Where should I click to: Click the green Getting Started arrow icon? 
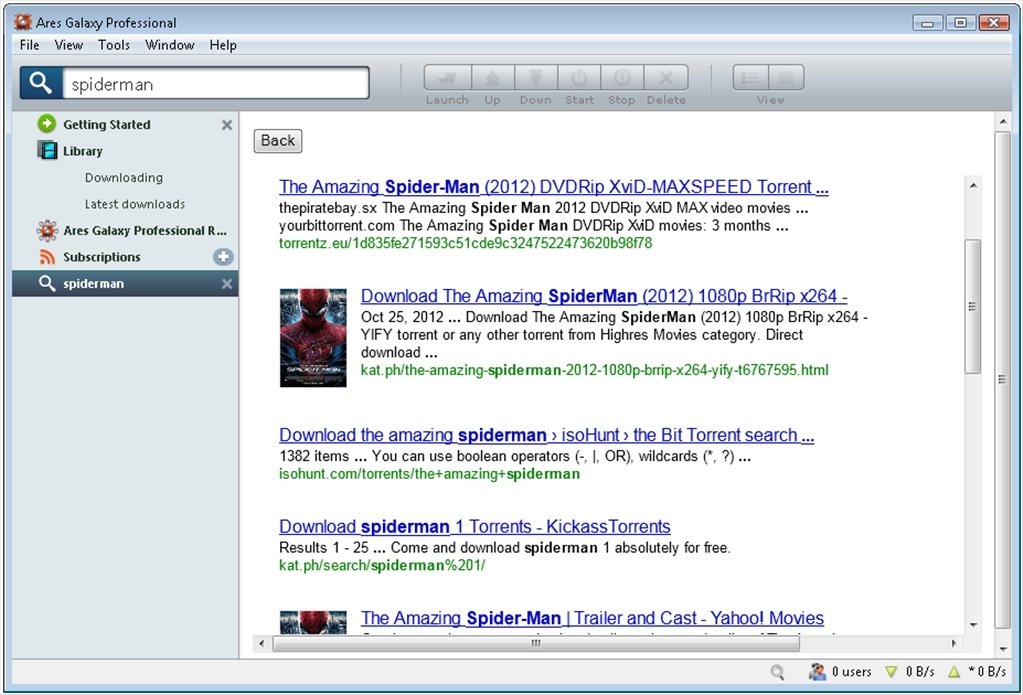(x=46, y=123)
